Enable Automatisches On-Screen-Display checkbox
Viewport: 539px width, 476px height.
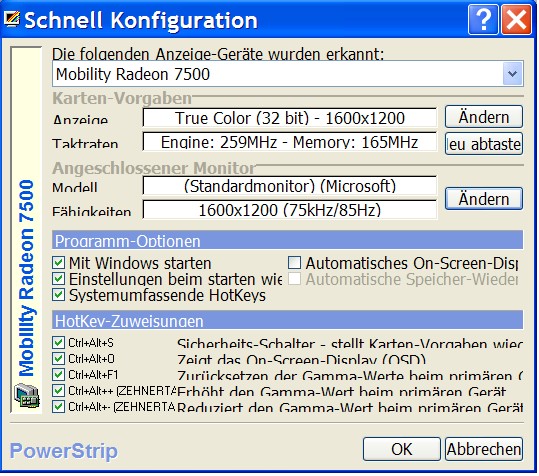click(x=294, y=263)
